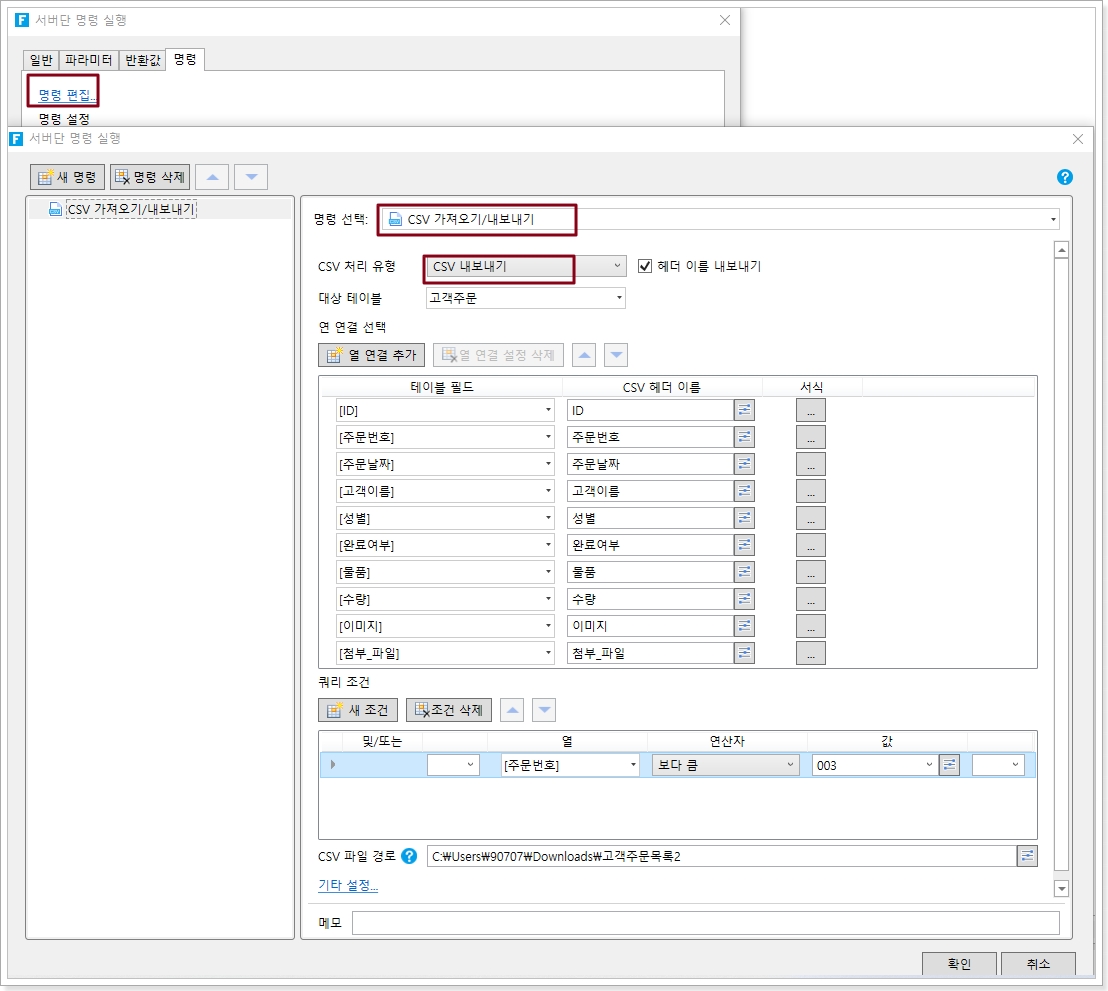1108x991 pixels.
Task: Click the binding icon beside CSV 파일 경로 field
Action: 1027,856
